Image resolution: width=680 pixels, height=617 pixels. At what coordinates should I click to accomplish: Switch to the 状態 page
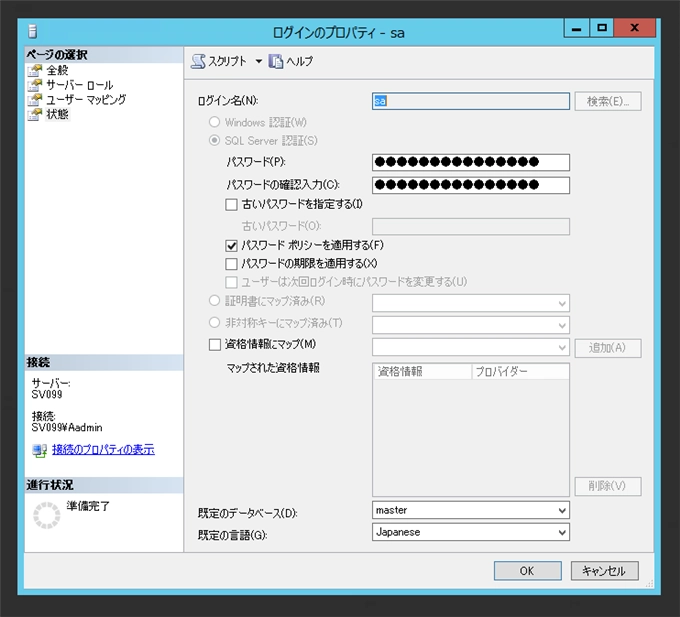pyautogui.click(x=57, y=114)
